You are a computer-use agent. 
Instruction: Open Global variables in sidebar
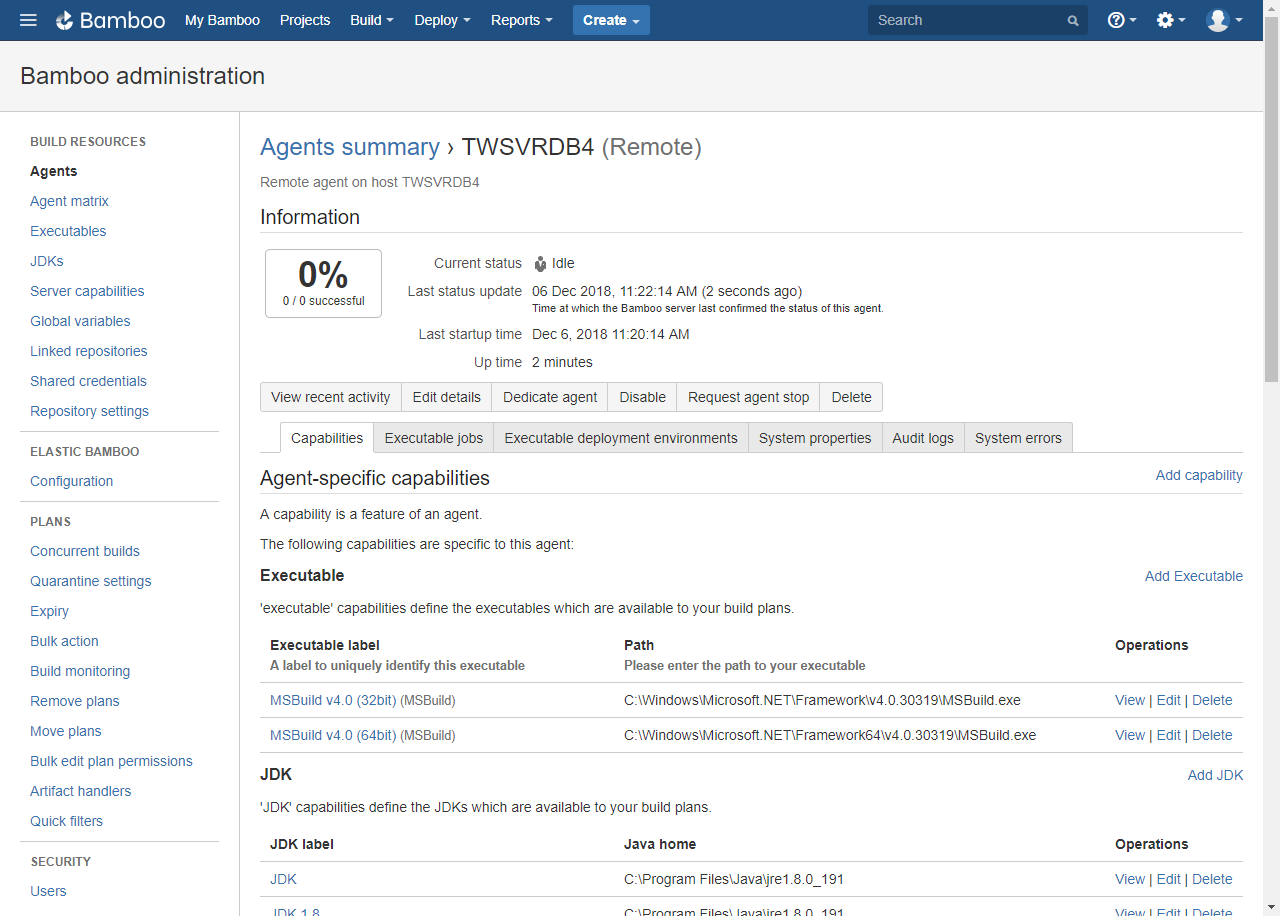tap(80, 321)
